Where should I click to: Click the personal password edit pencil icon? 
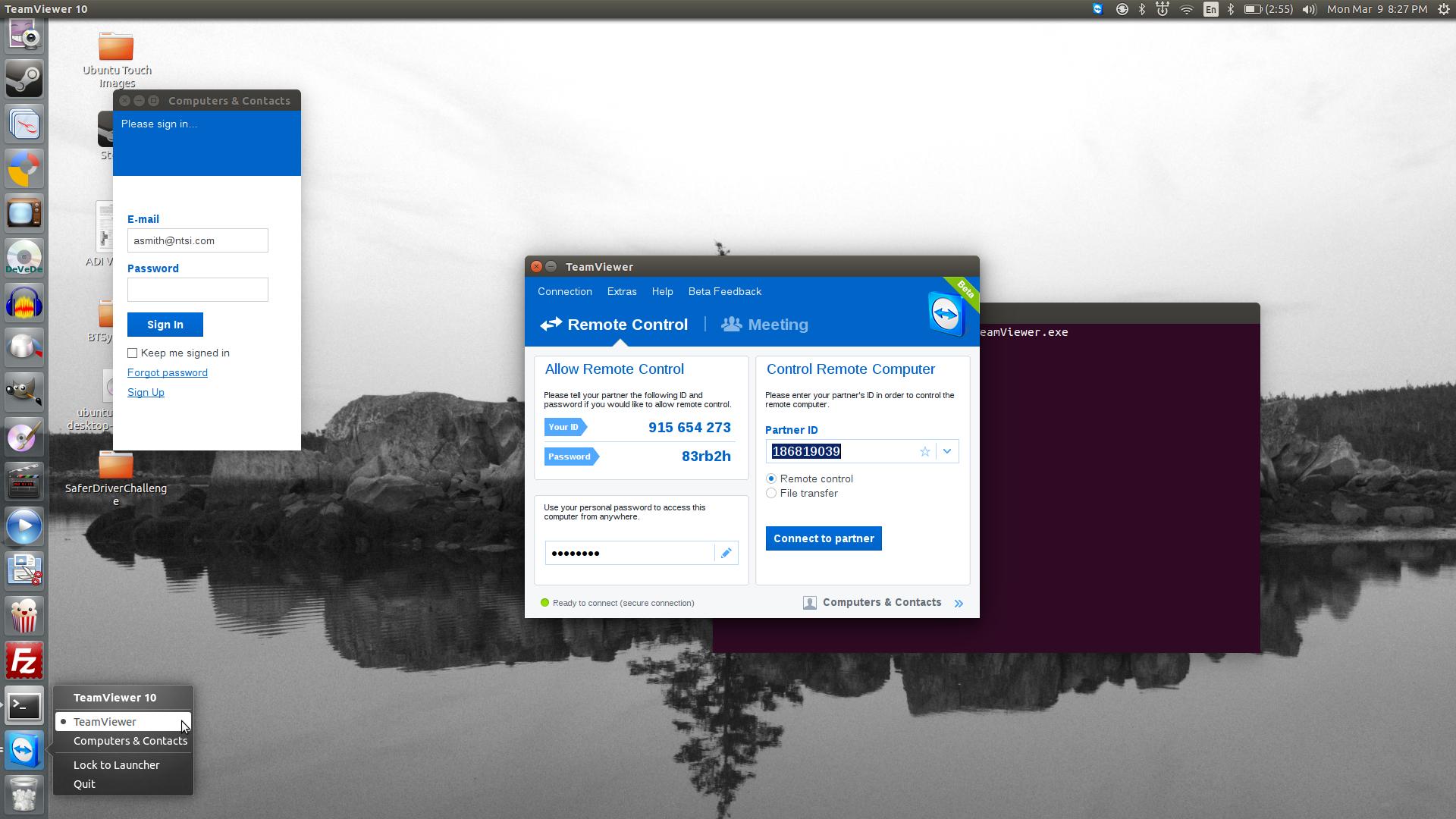click(x=727, y=553)
